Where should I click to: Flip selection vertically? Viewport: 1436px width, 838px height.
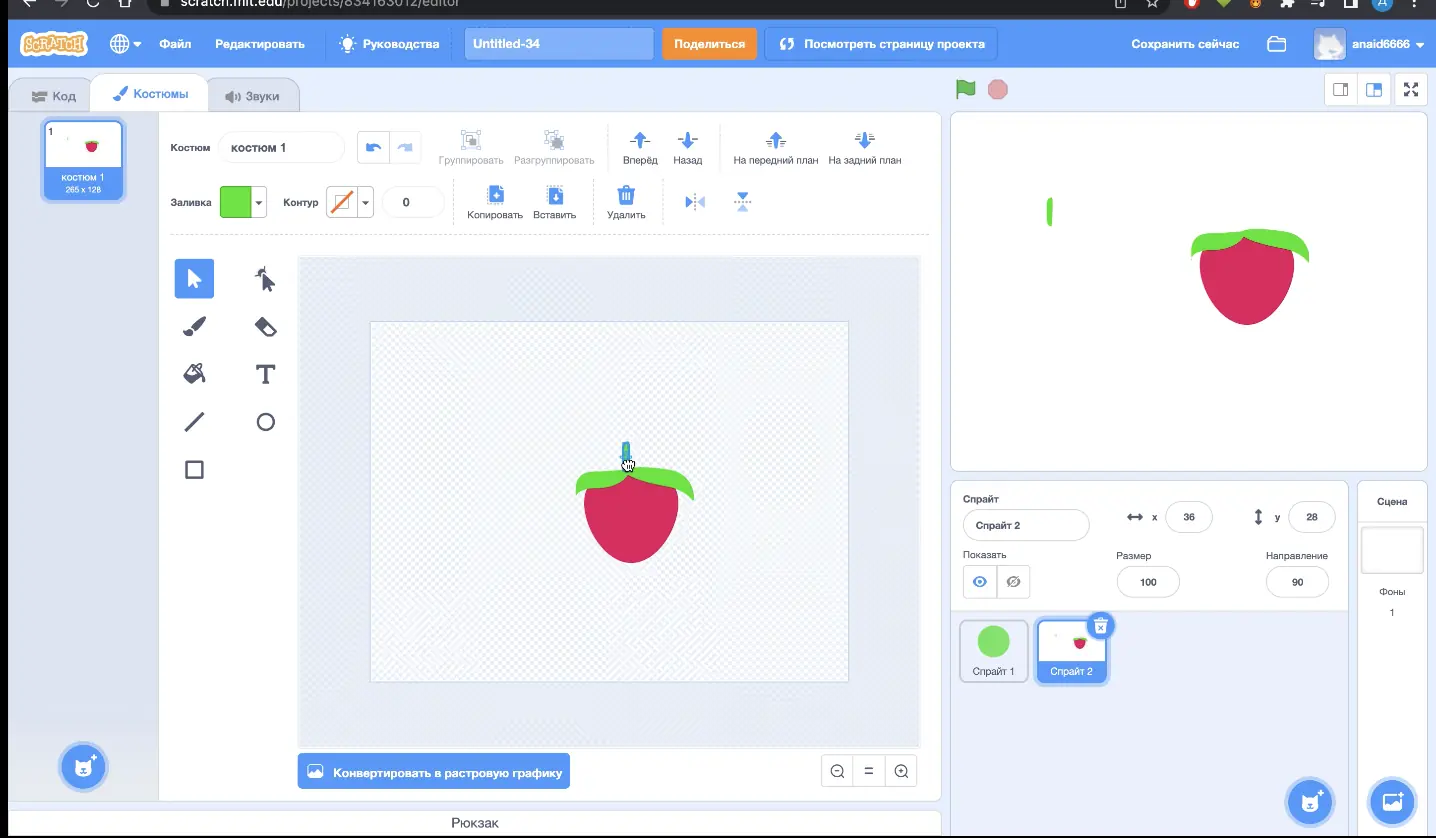coord(742,202)
